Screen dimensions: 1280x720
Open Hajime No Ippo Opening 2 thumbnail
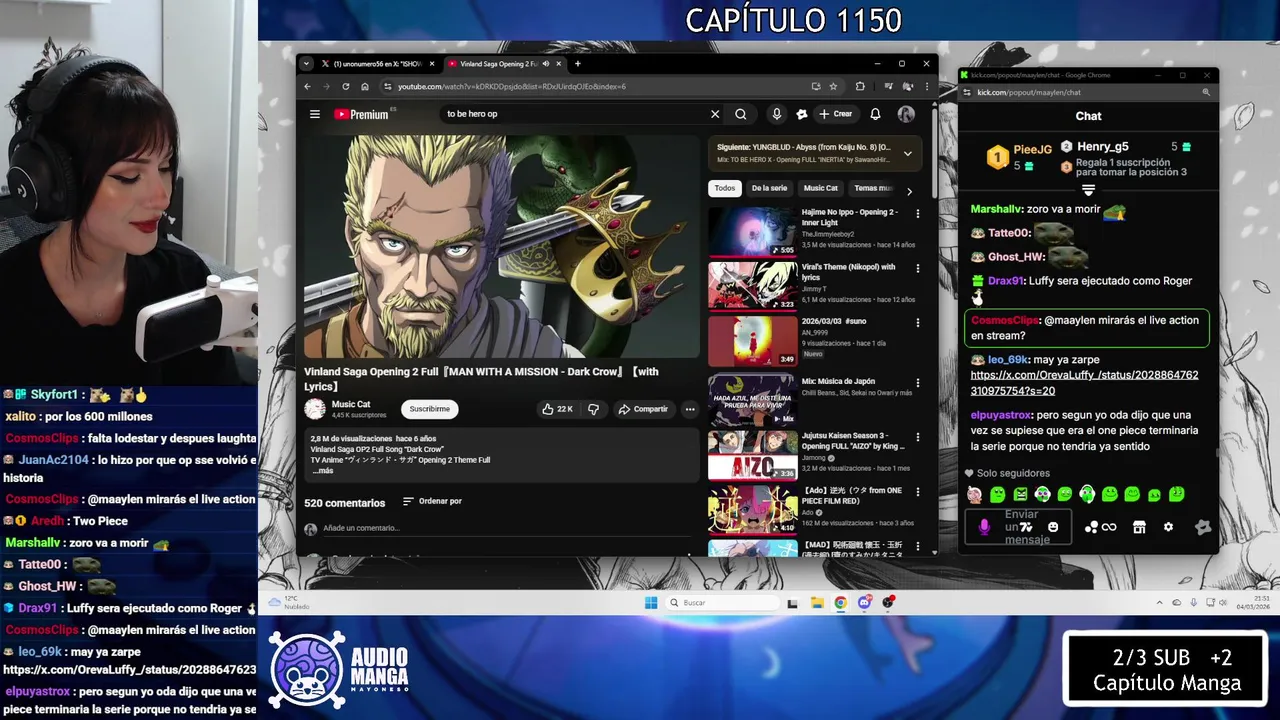click(753, 232)
